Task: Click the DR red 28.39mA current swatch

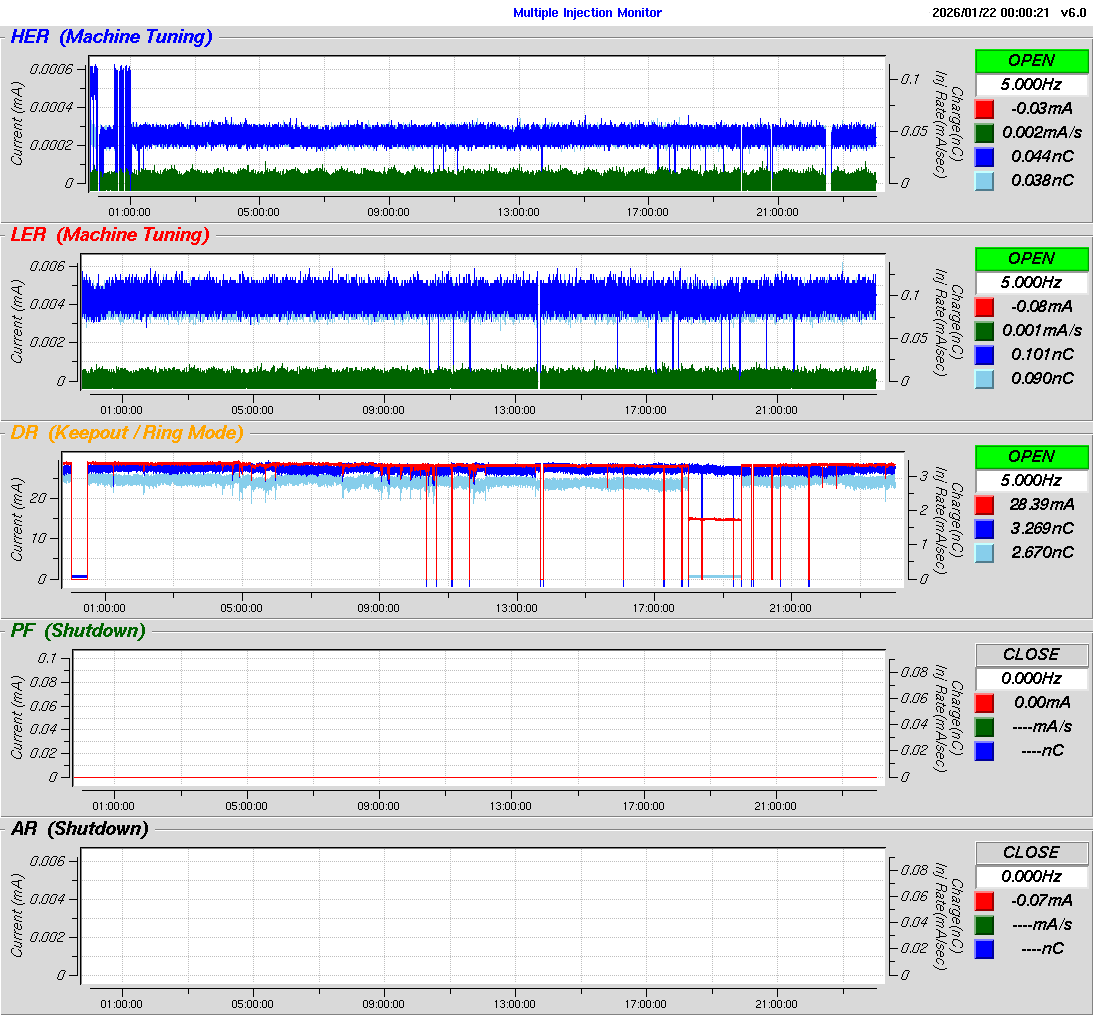Action: (984, 505)
